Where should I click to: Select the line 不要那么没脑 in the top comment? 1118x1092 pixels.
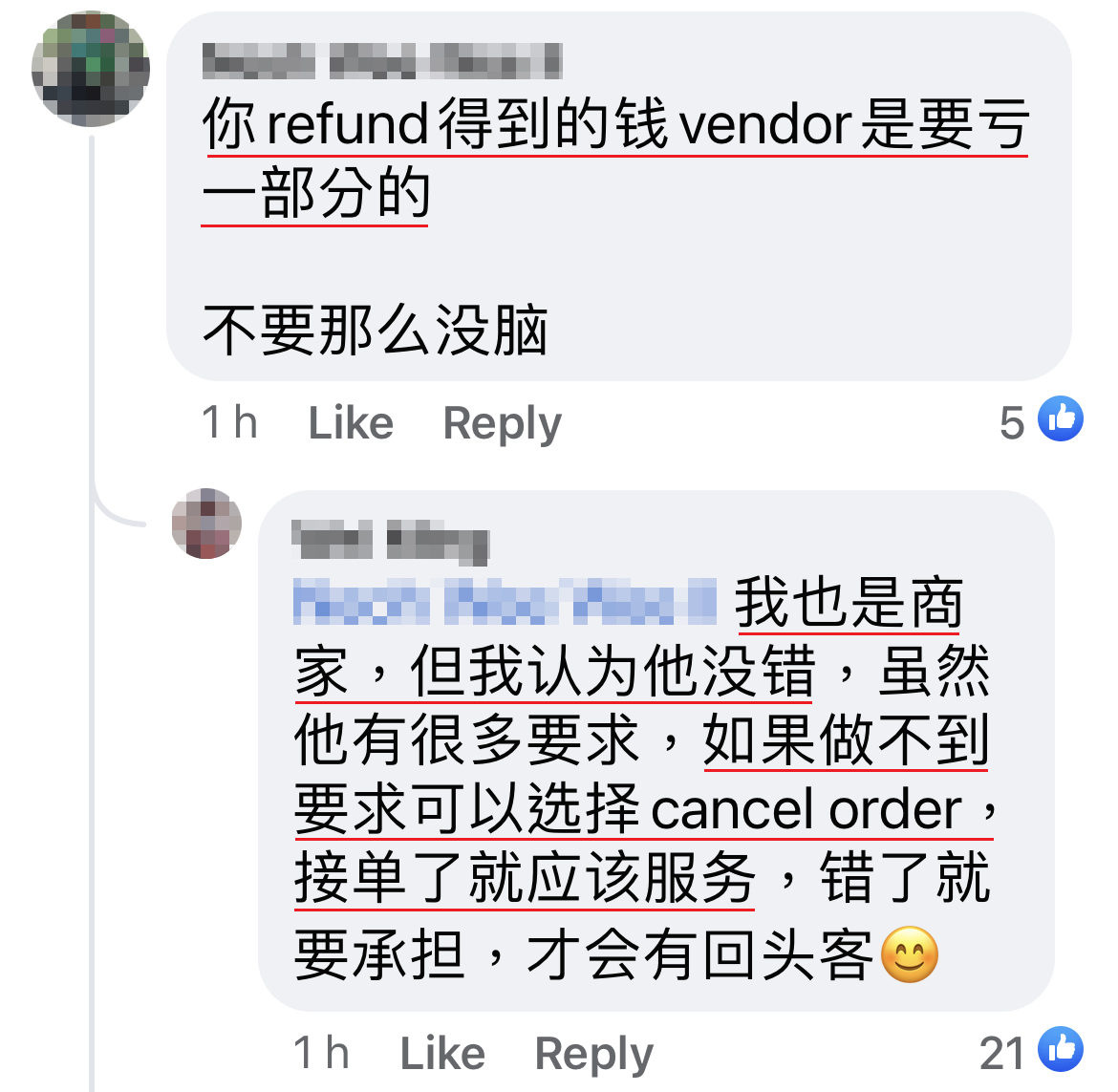pyautogui.click(x=375, y=330)
